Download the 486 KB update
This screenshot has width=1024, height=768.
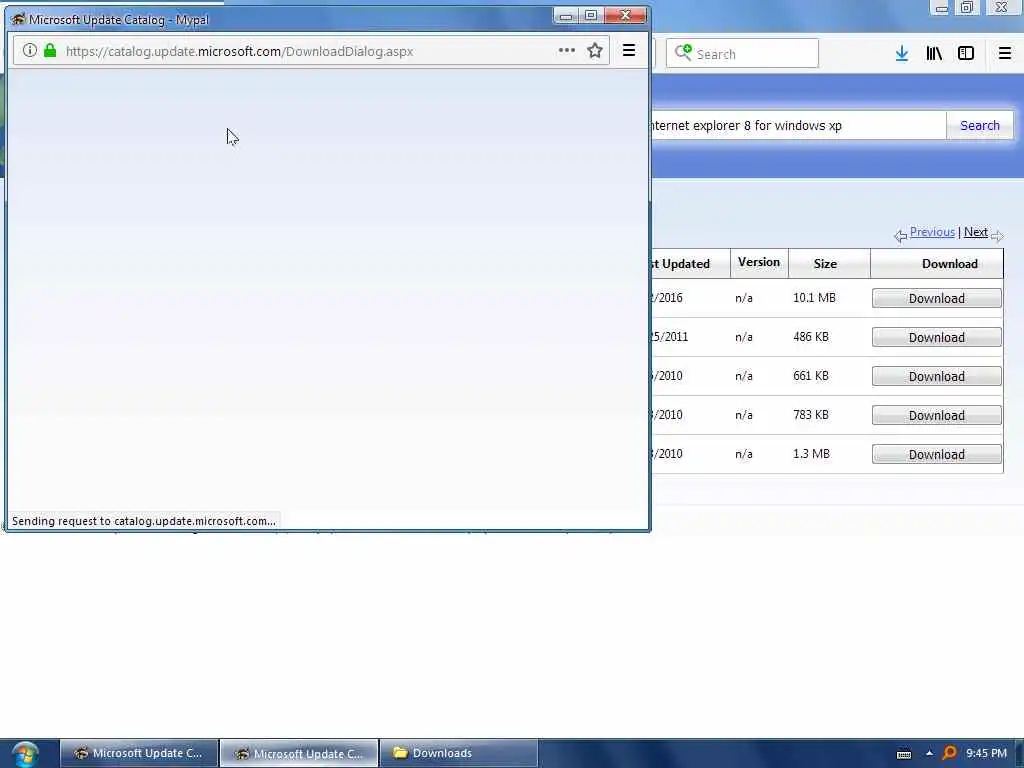point(936,338)
